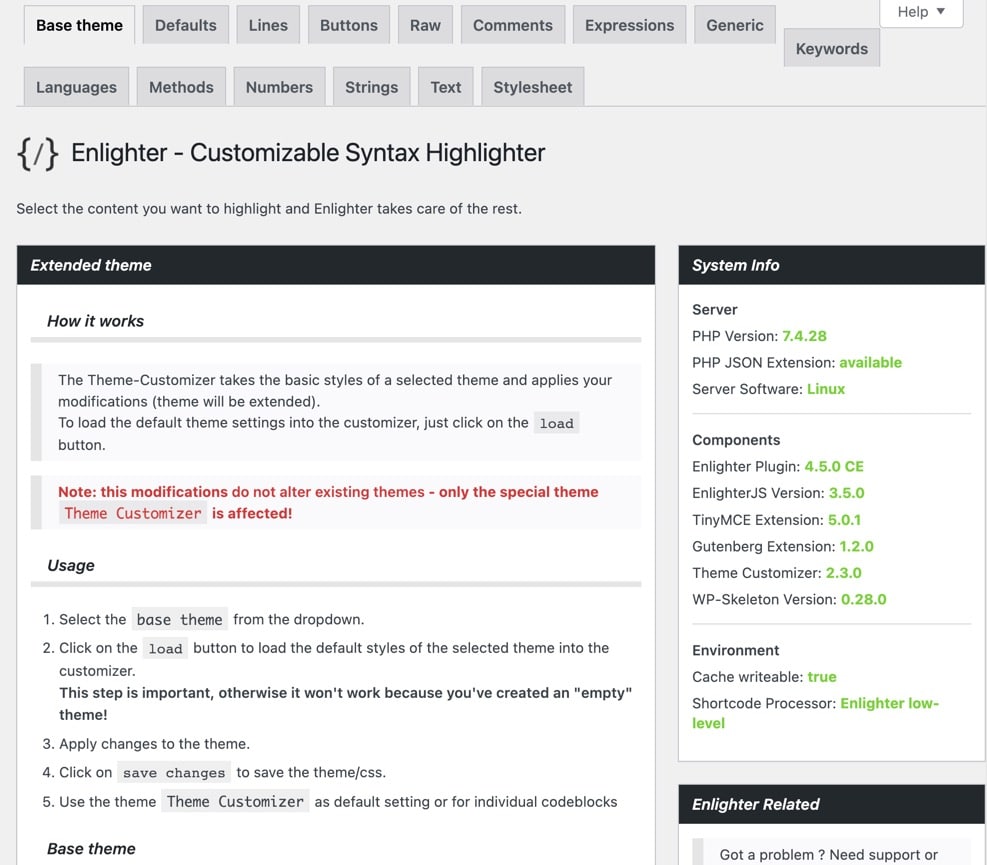Switch to the Languages tab
987x865 pixels.
coord(76,87)
